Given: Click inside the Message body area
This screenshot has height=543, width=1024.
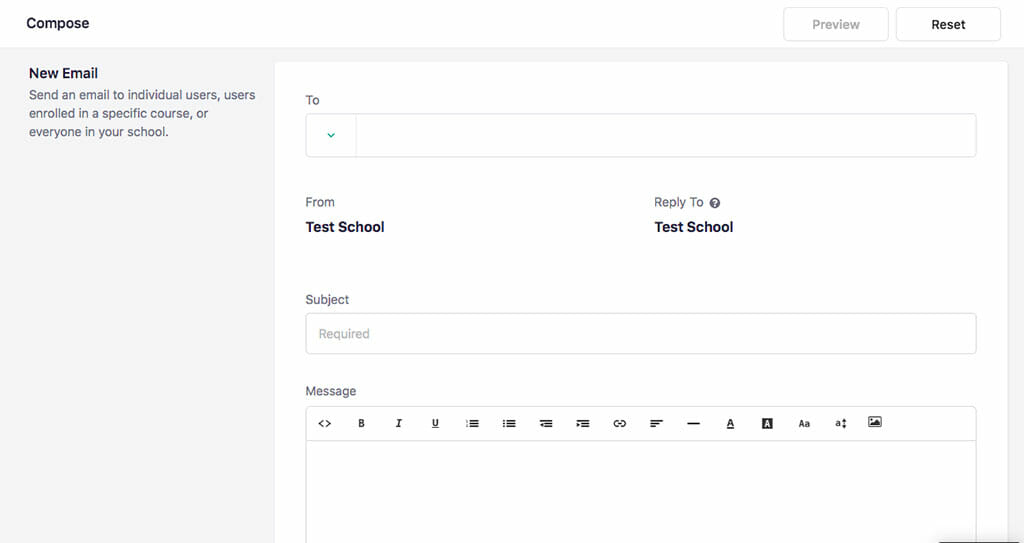Looking at the screenshot, I should (x=641, y=491).
